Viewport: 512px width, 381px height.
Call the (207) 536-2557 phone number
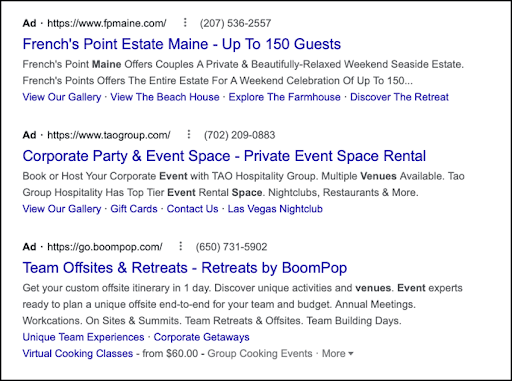click(x=235, y=23)
